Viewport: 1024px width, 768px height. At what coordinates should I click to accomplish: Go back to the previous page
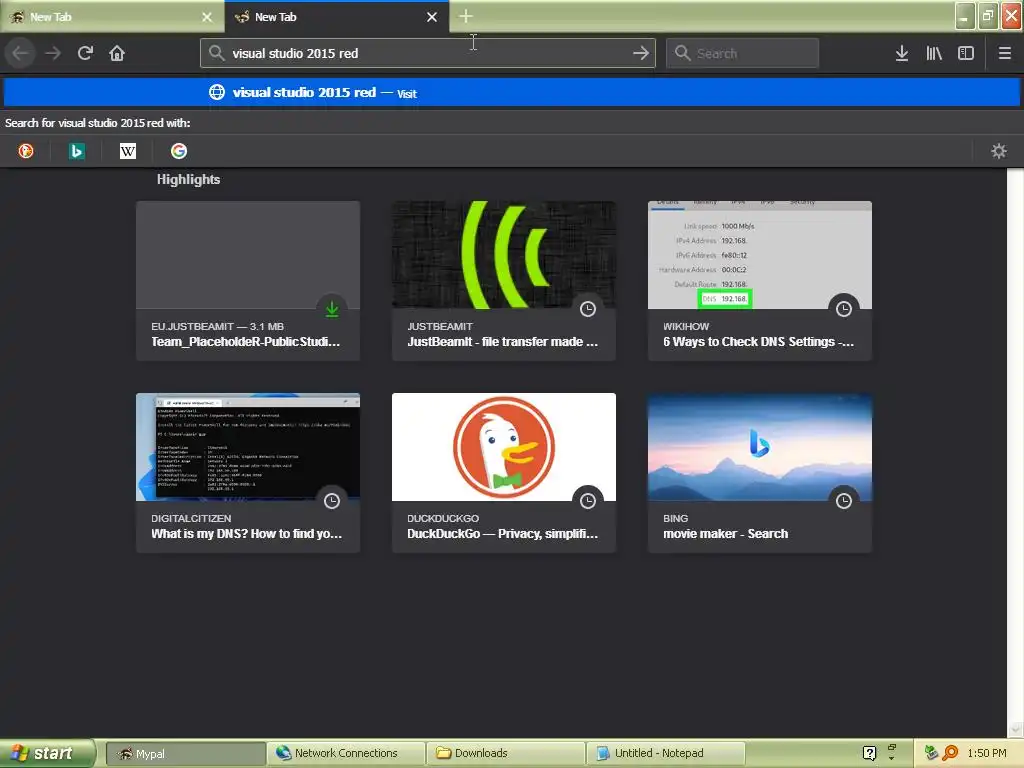pos(20,53)
